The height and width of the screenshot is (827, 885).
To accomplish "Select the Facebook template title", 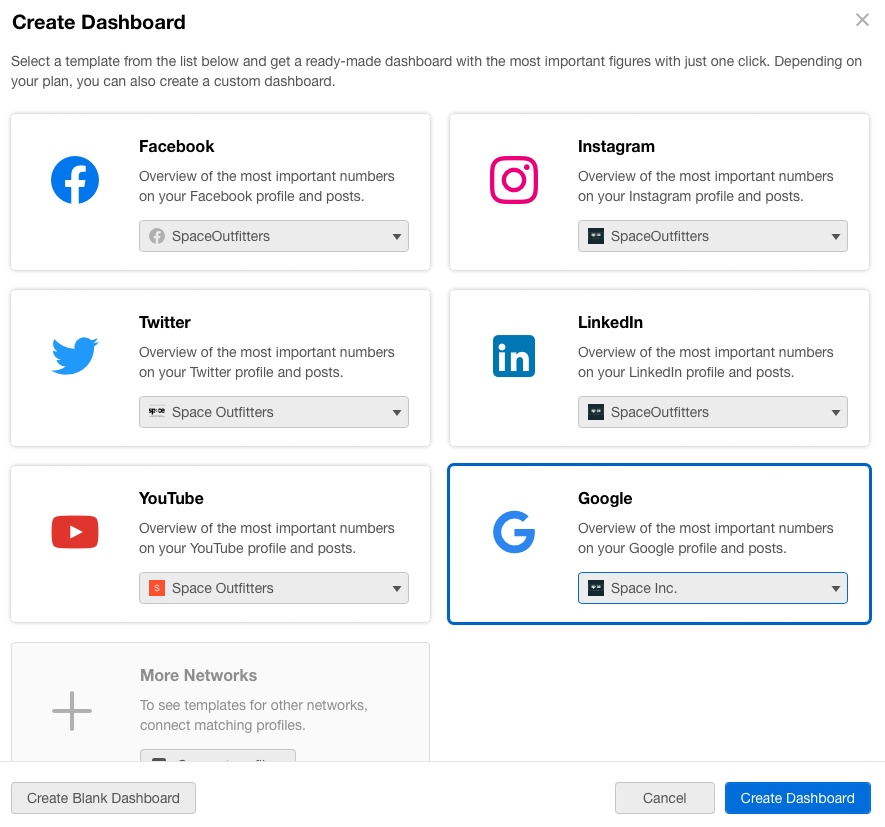I will 177,146.
